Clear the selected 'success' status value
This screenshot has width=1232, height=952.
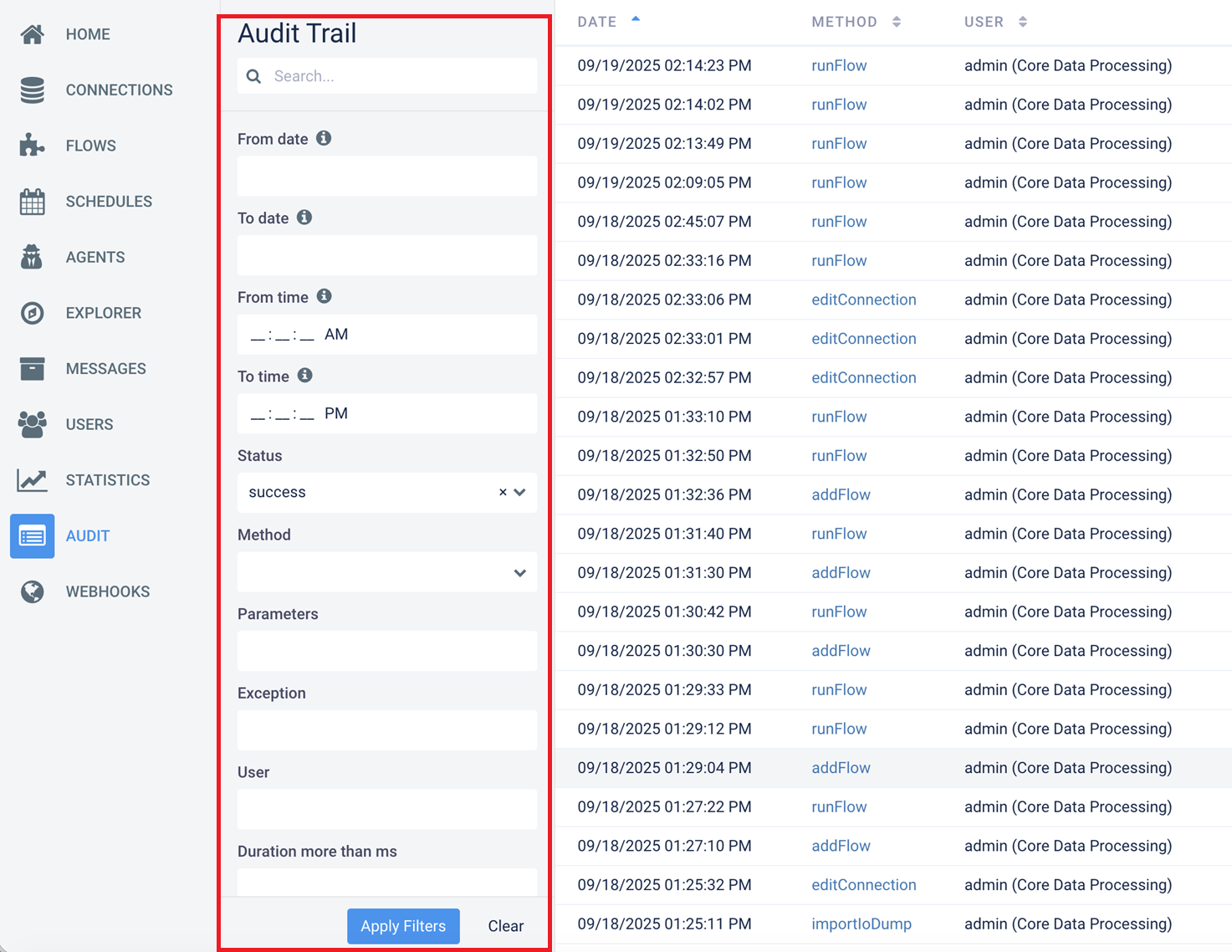[x=503, y=493]
